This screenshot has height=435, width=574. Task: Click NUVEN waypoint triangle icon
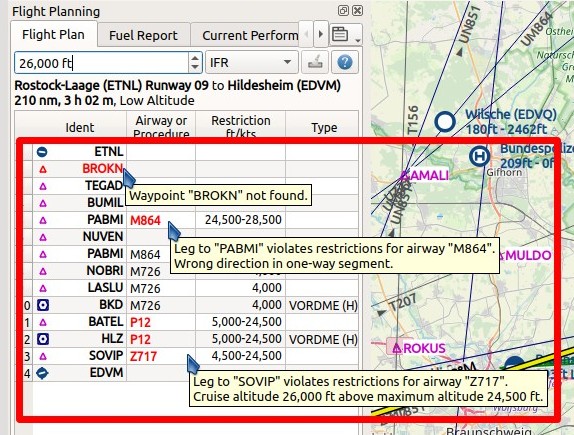tap(43, 237)
